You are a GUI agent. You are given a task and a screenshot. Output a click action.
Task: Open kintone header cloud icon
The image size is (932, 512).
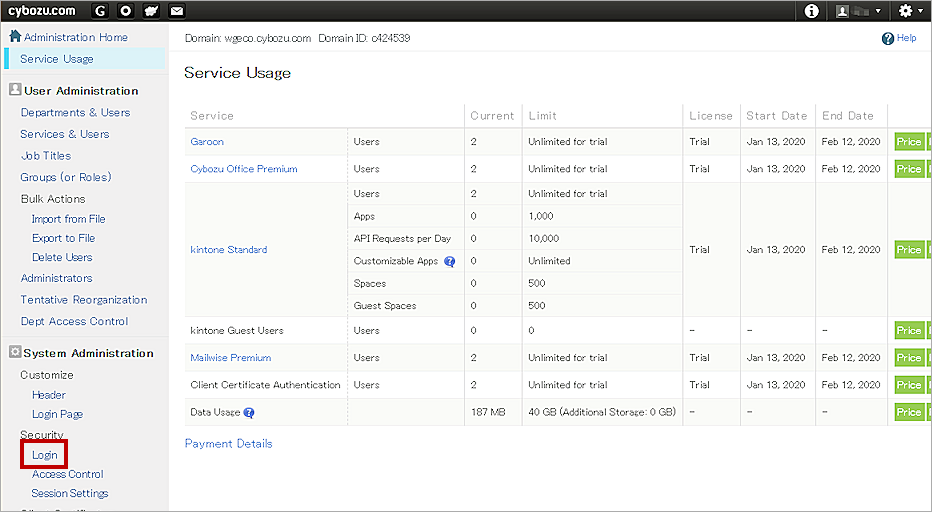(152, 11)
